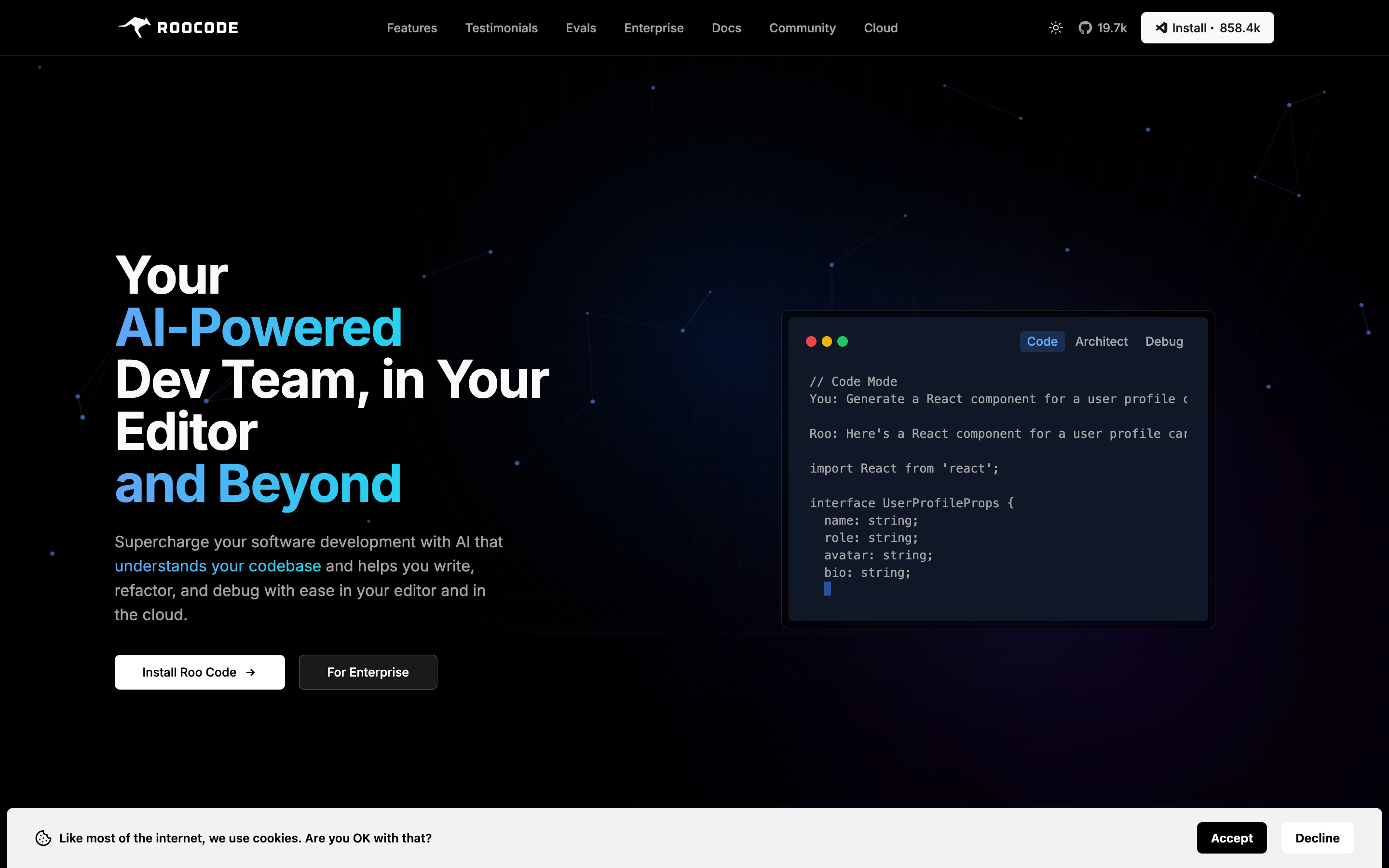Click the VS Code icon in Install button
This screenshot has height=868, width=1389.
coord(1161,27)
